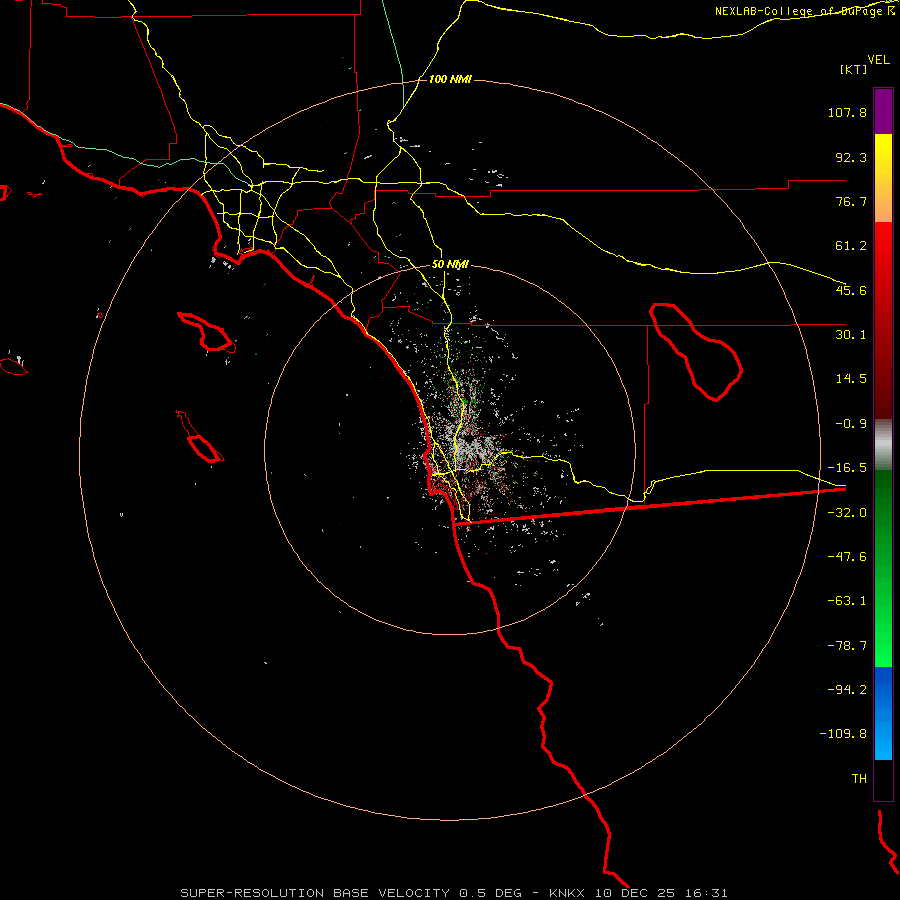This screenshot has height=900, width=900.
Task: Click the [KT] units label
Action: point(854,69)
